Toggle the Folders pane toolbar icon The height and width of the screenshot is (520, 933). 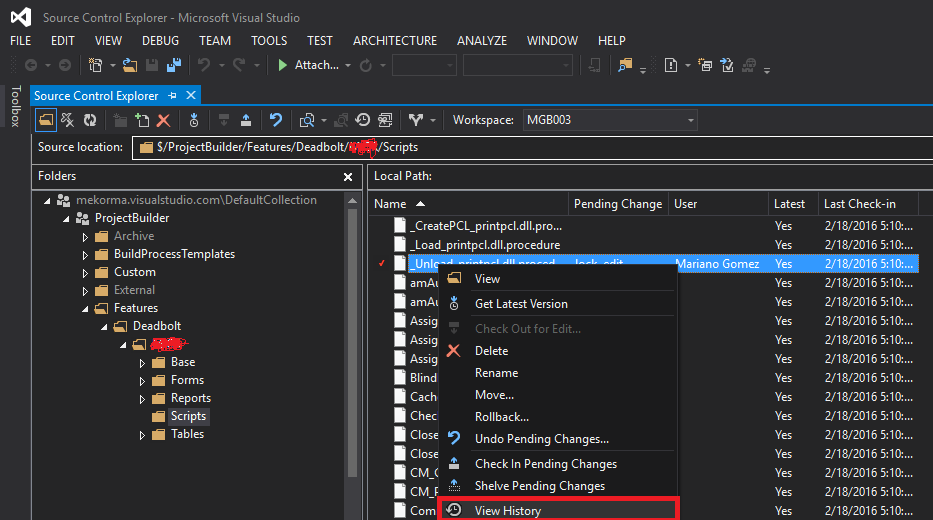pos(45,120)
